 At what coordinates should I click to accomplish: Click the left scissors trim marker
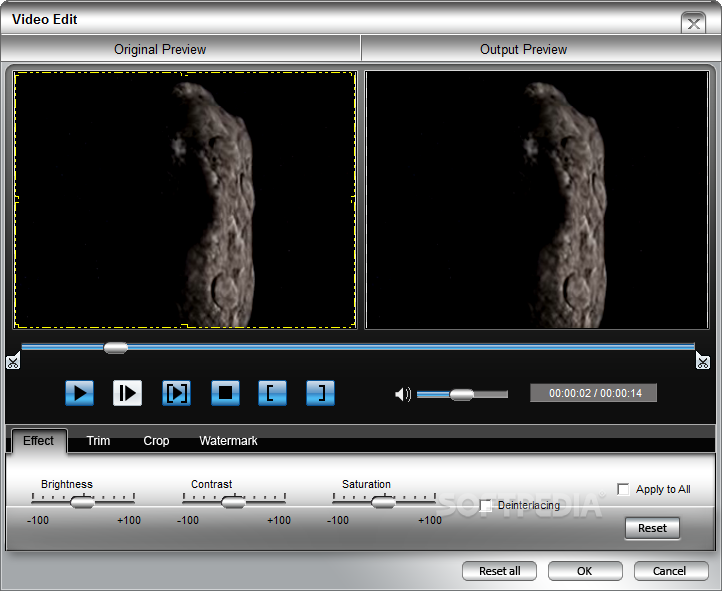12,361
